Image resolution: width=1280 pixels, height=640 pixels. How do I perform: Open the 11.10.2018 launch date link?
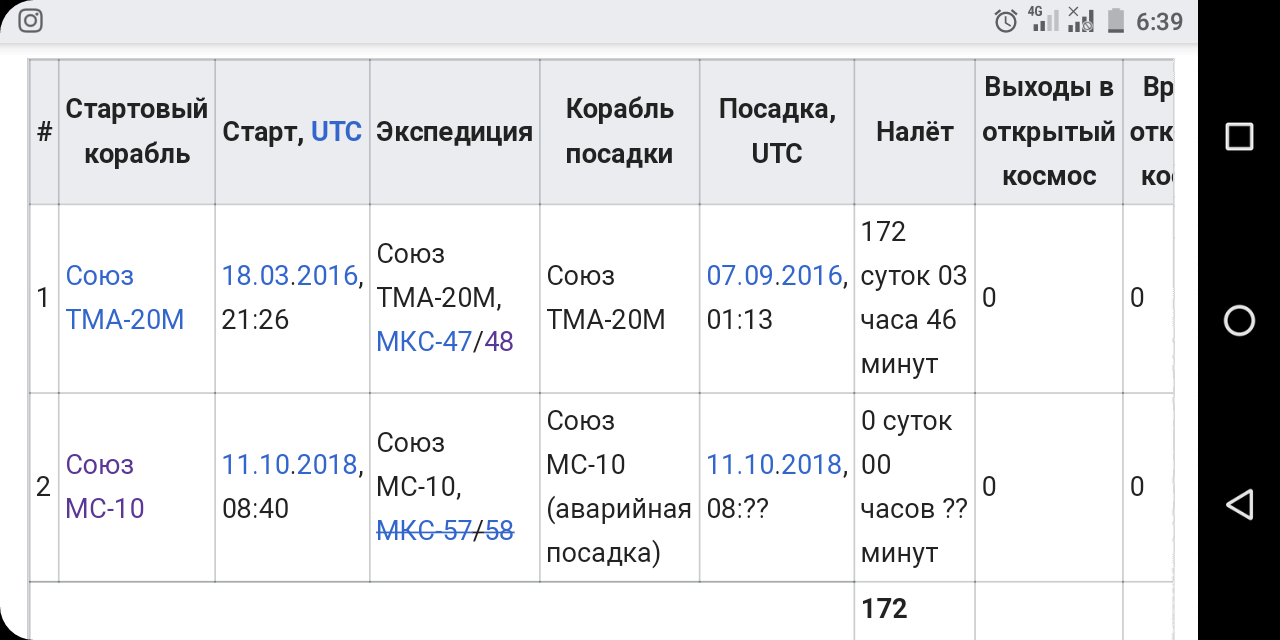(290, 464)
